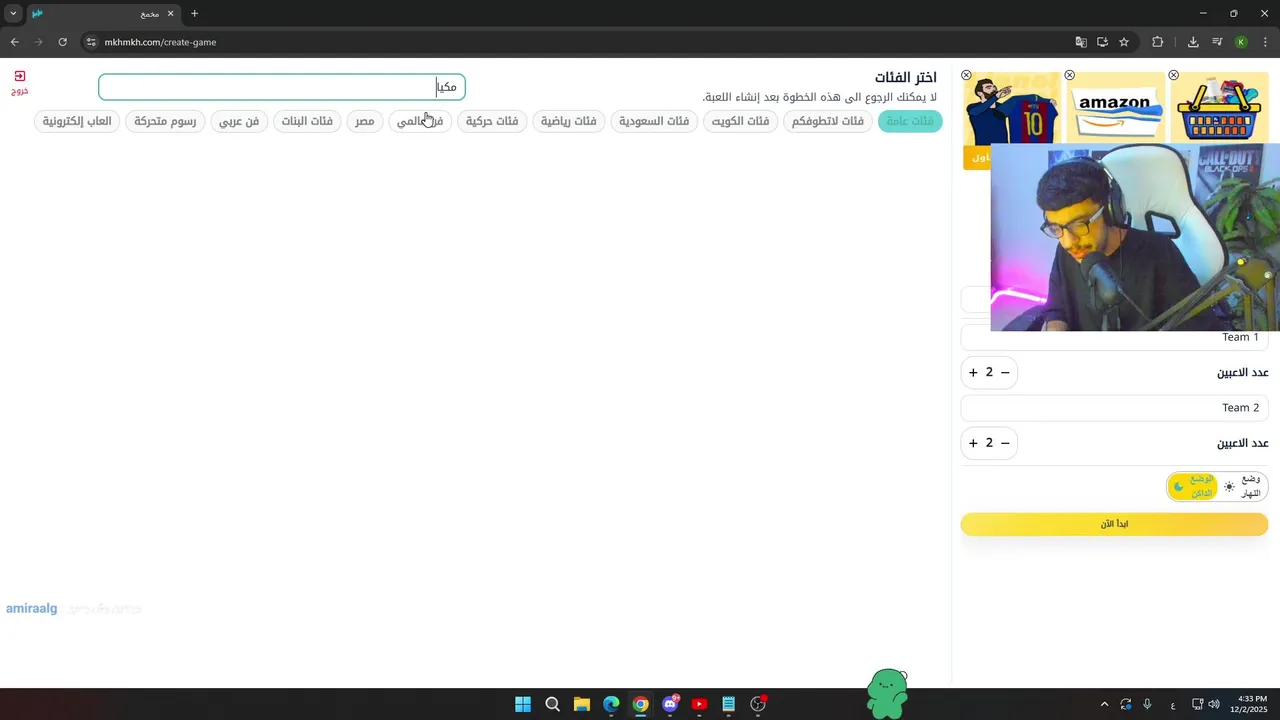Remove the shopping basket card
This screenshot has height=720, width=1280.
coord(1174,75)
